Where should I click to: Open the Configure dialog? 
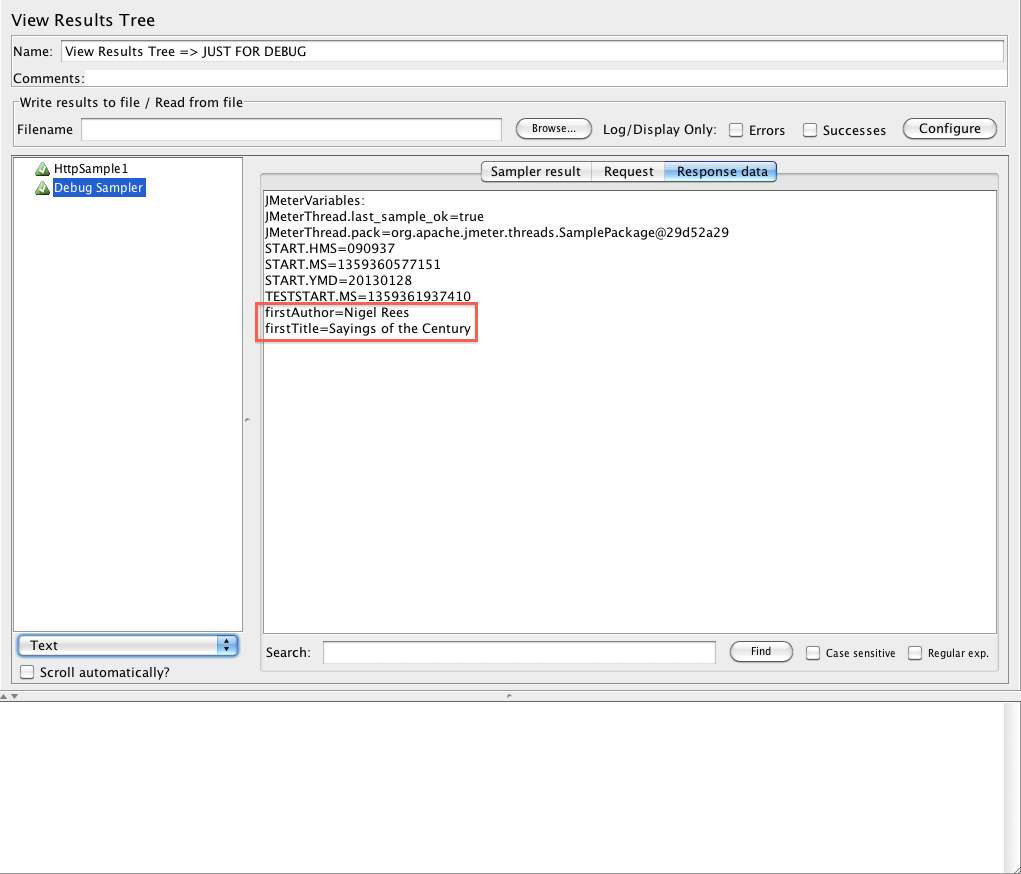click(948, 128)
